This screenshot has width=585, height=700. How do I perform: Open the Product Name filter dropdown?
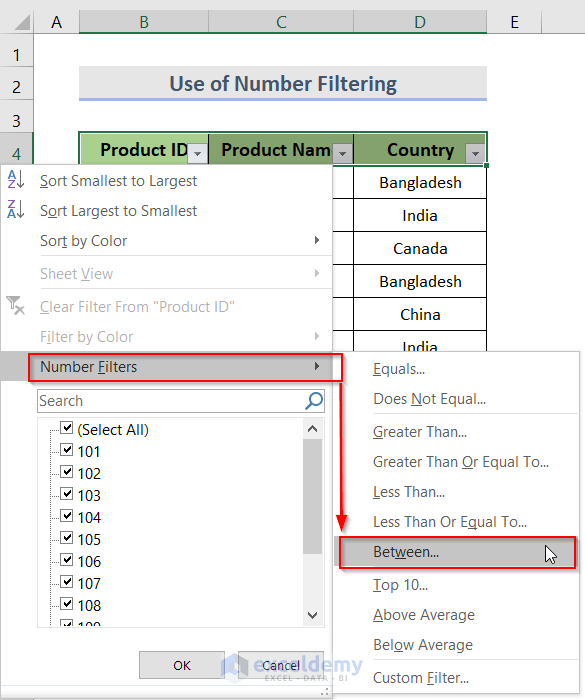pos(343,154)
